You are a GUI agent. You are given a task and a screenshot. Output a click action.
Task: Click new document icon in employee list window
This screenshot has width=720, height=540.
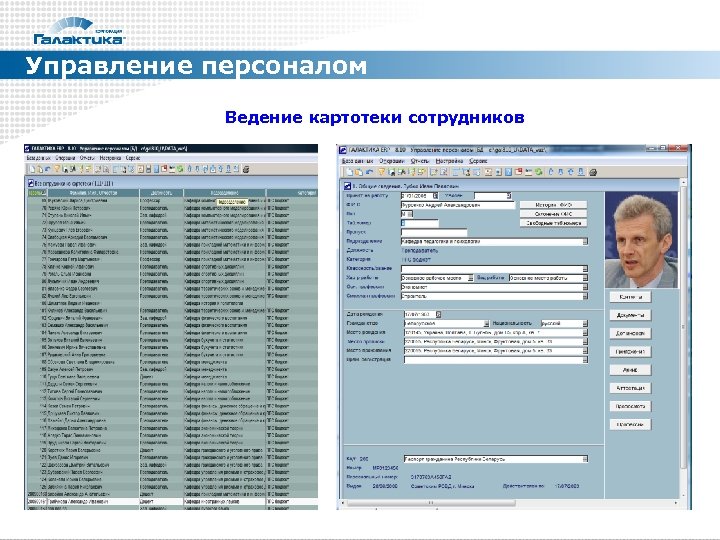[32, 169]
